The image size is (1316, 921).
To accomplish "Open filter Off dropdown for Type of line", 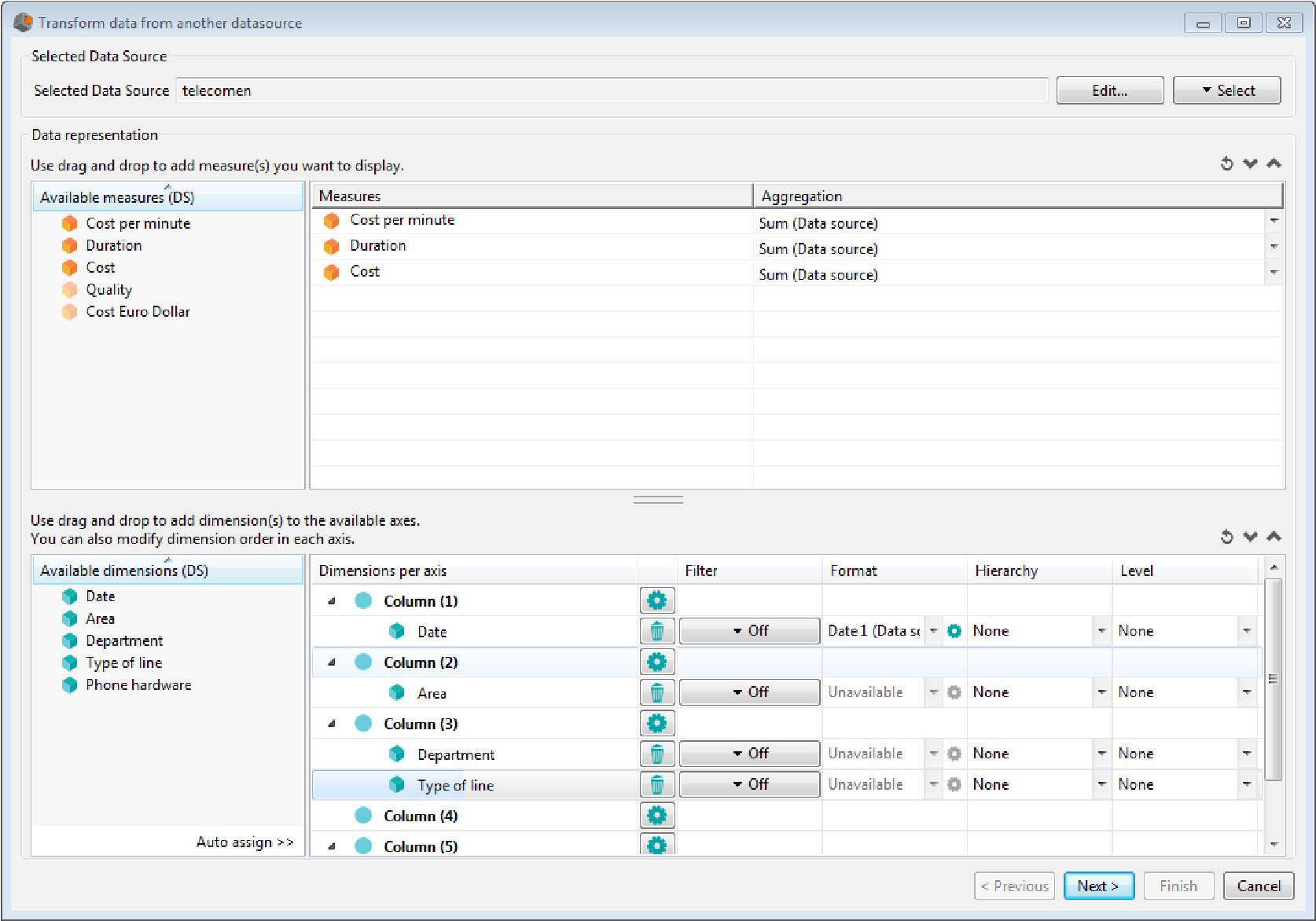I will pos(749,784).
